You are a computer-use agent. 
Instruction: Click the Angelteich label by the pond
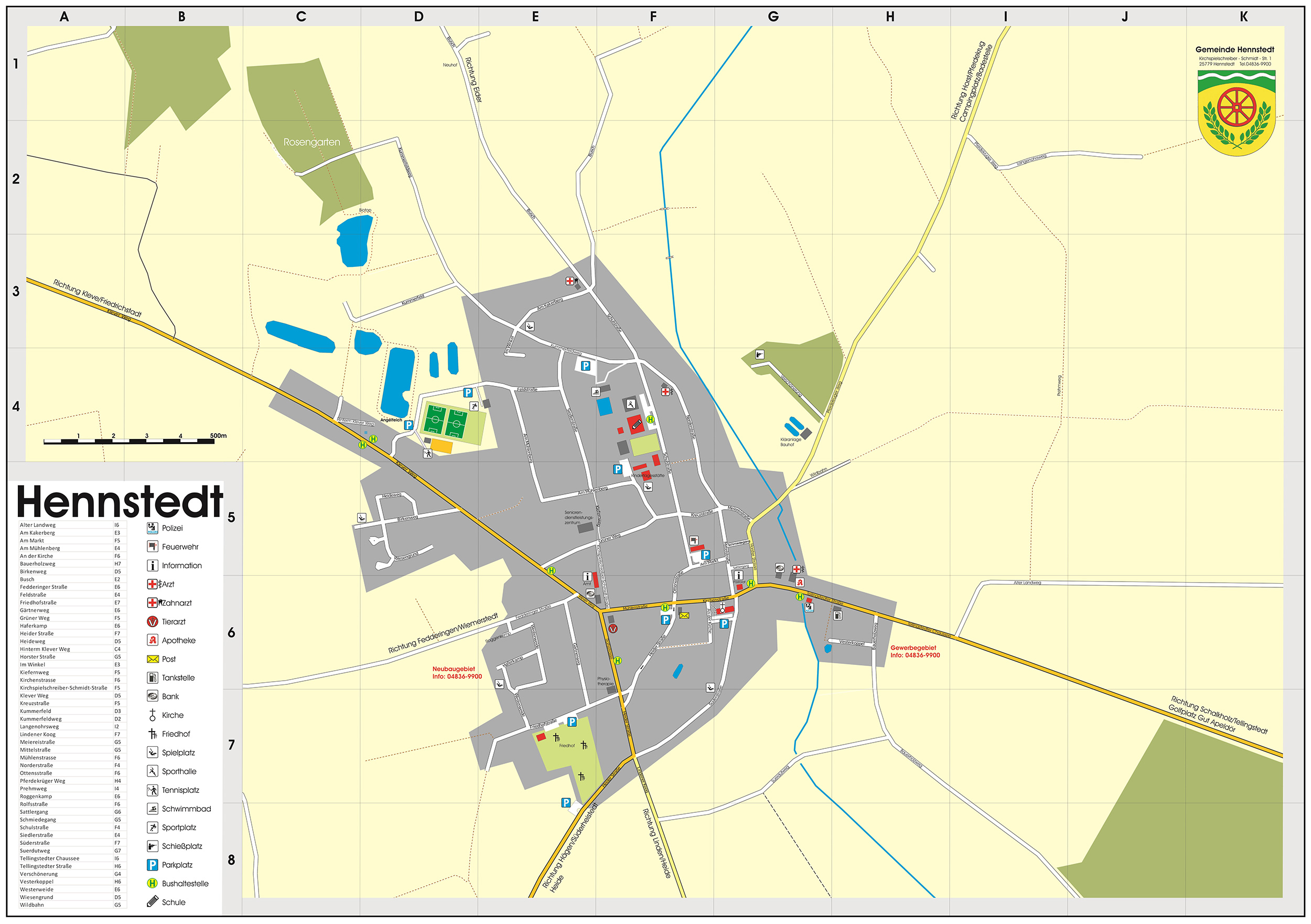click(x=391, y=420)
